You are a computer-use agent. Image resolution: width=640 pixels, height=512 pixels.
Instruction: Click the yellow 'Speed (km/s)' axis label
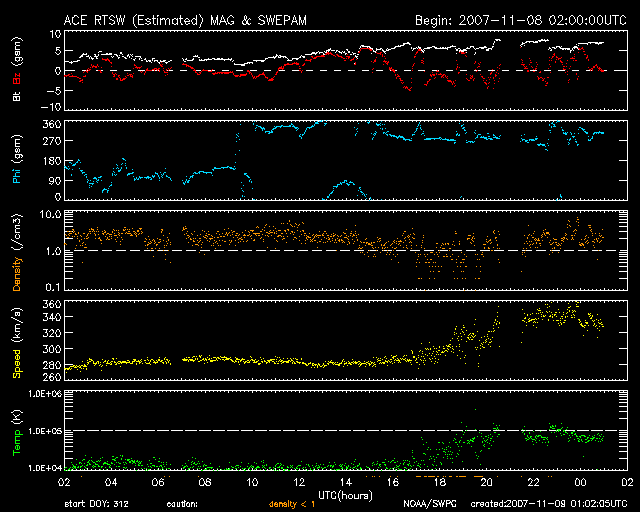(x=17, y=343)
